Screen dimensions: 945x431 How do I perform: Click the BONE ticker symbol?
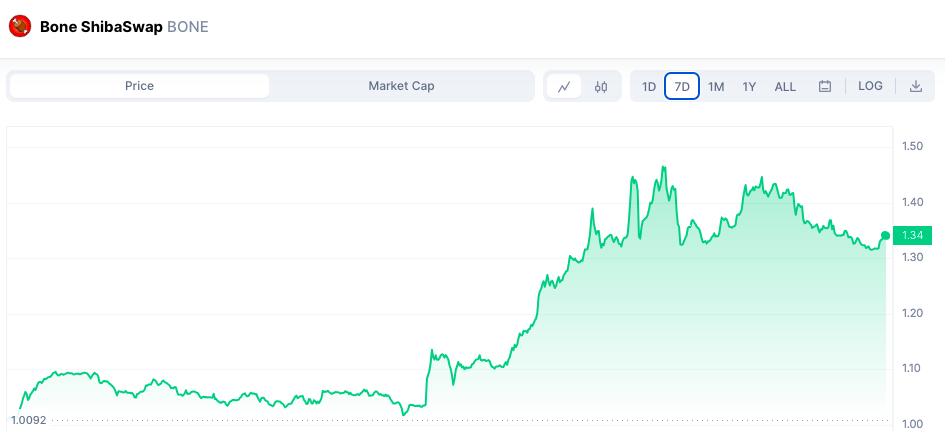tap(187, 27)
